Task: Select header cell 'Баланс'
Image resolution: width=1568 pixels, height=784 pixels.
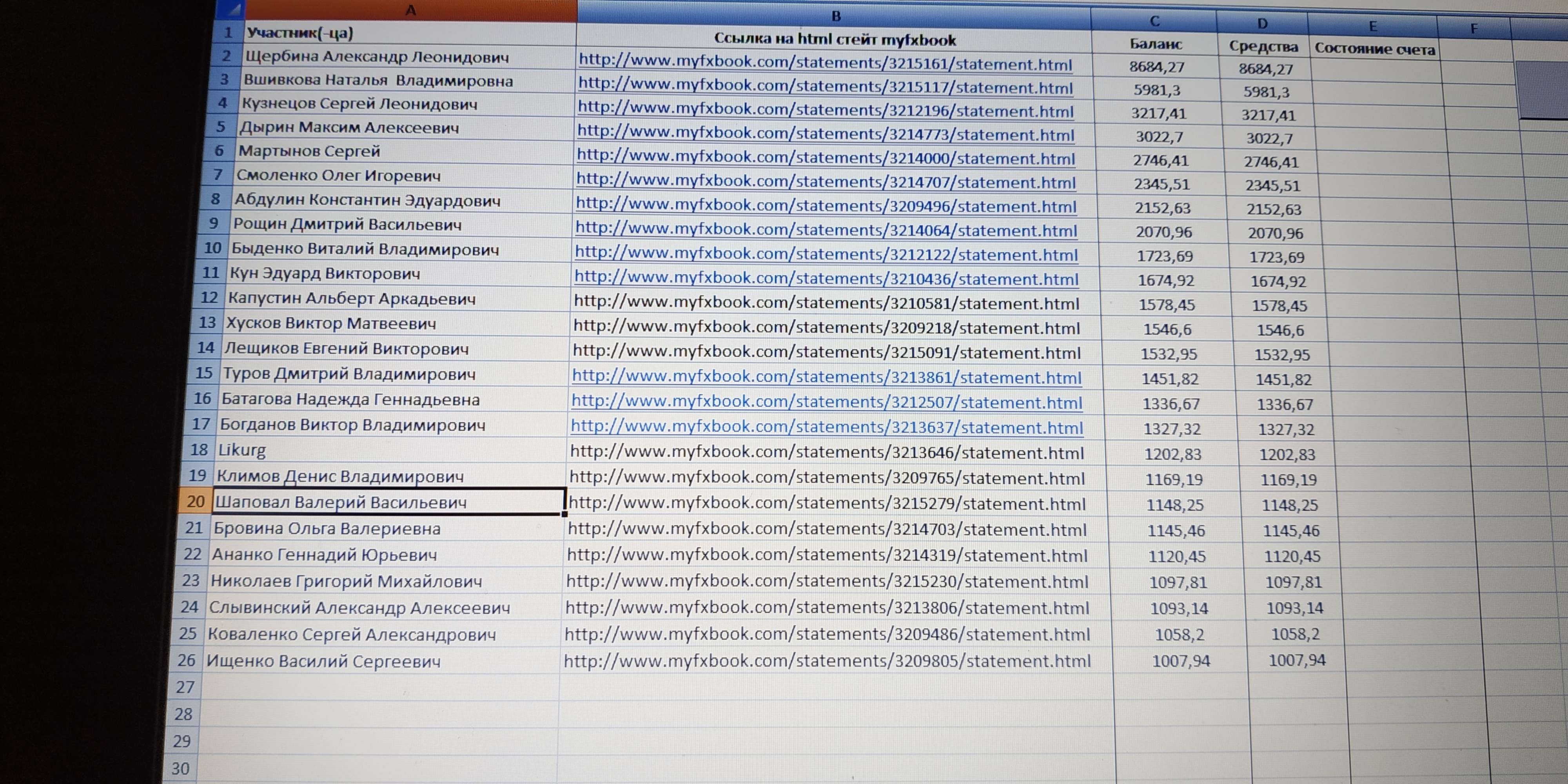Action: [1155, 44]
